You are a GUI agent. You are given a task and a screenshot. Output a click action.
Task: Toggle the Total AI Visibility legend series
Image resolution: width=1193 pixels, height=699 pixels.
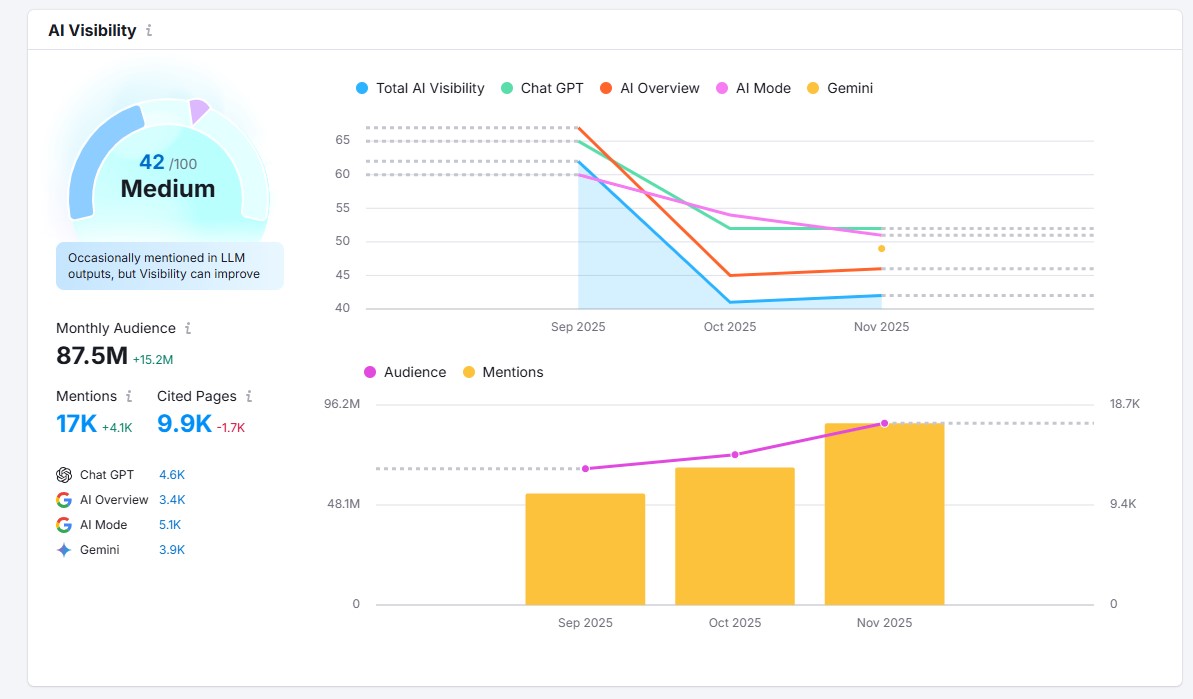tap(418, 88)
